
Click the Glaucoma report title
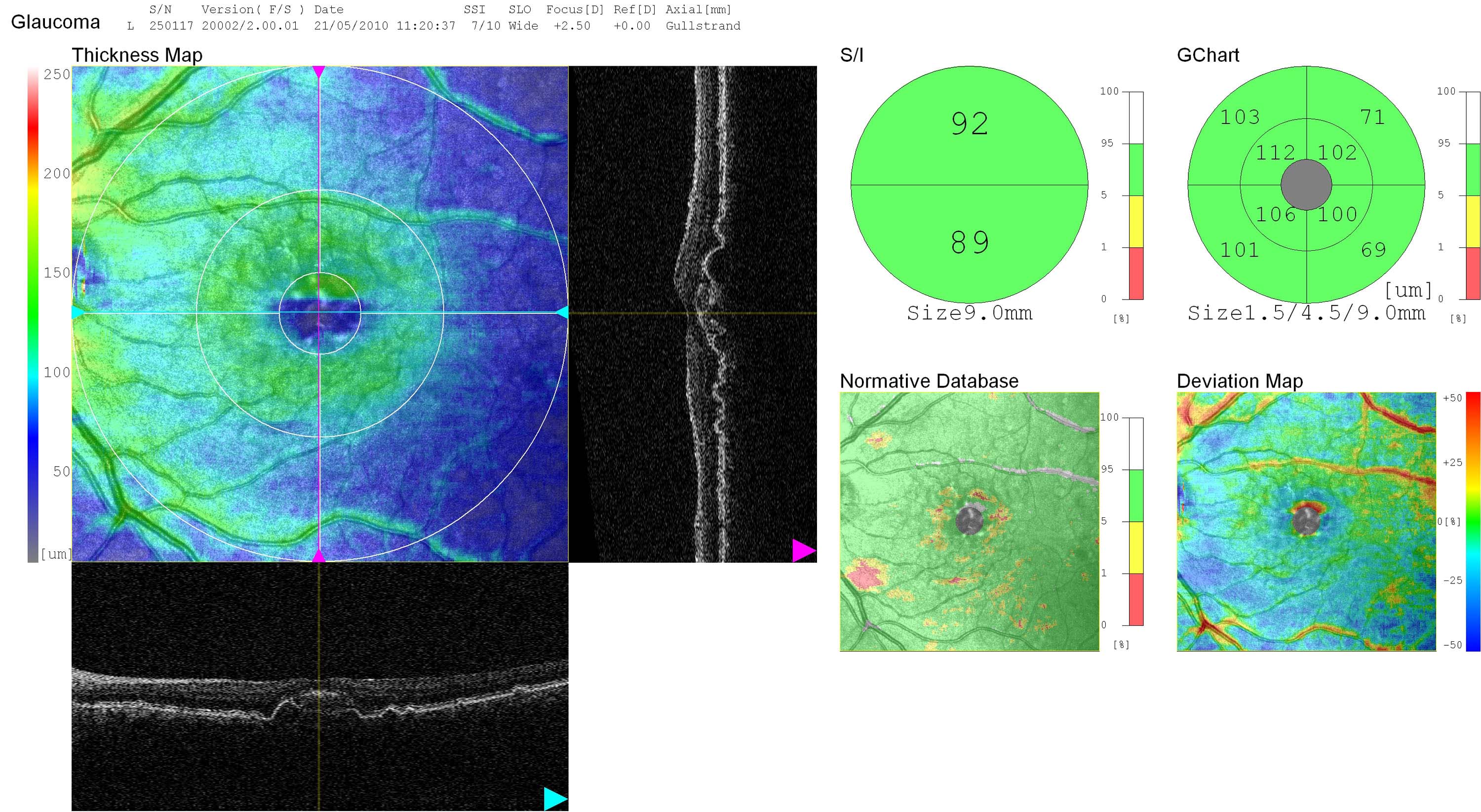coord(55,22)
